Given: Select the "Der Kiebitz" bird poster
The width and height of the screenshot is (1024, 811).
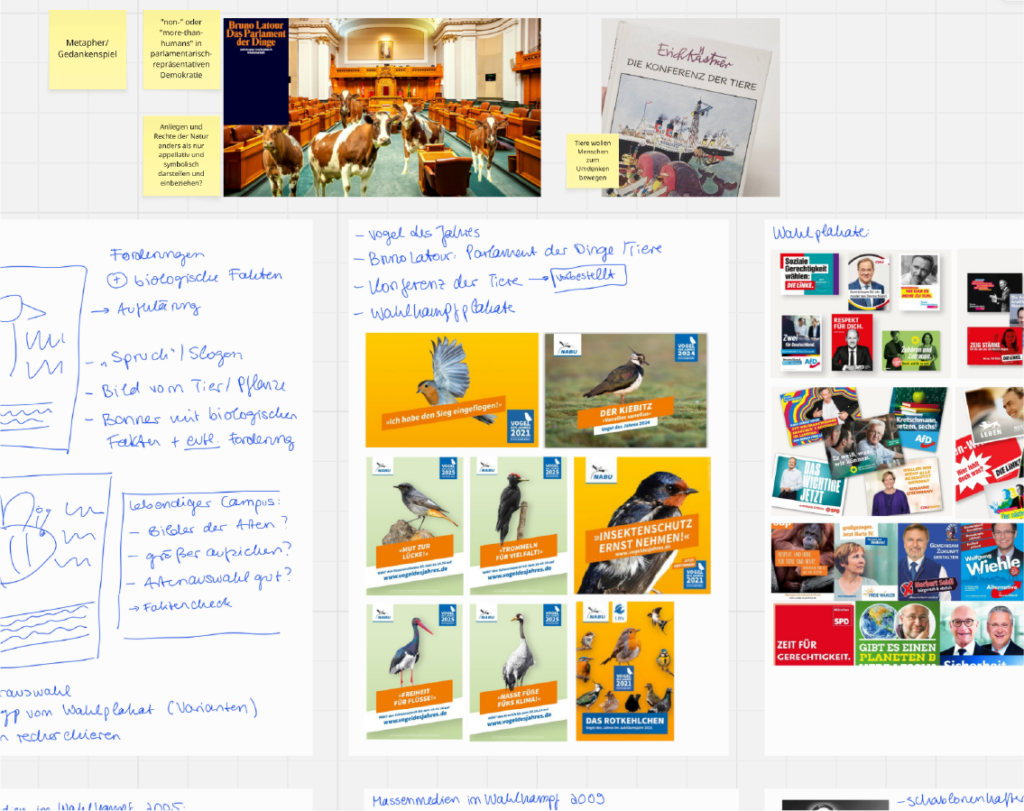Looking at the screenshot, I should (x=626, y=389).
